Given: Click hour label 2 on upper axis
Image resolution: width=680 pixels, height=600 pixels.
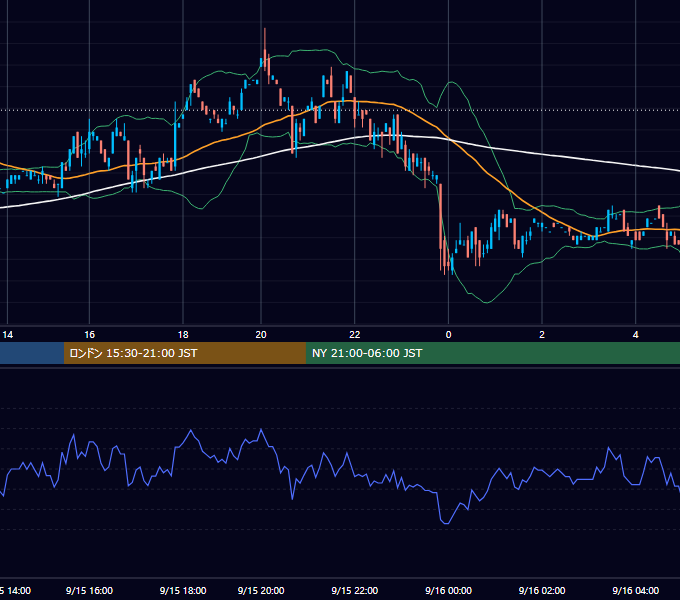Looking at the screenshot, I should (542, 335).
